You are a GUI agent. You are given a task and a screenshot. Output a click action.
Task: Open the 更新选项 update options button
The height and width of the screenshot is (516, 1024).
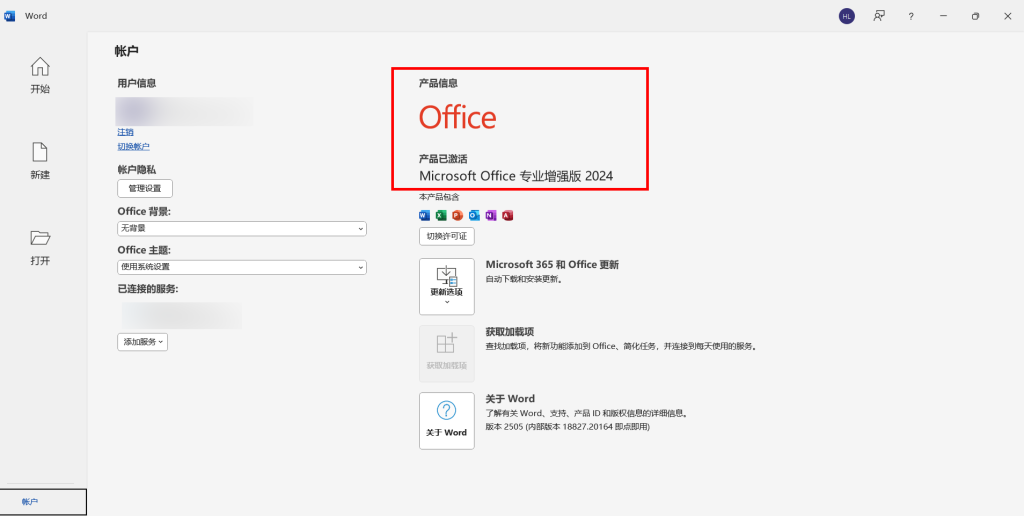[x=447, y=287]
